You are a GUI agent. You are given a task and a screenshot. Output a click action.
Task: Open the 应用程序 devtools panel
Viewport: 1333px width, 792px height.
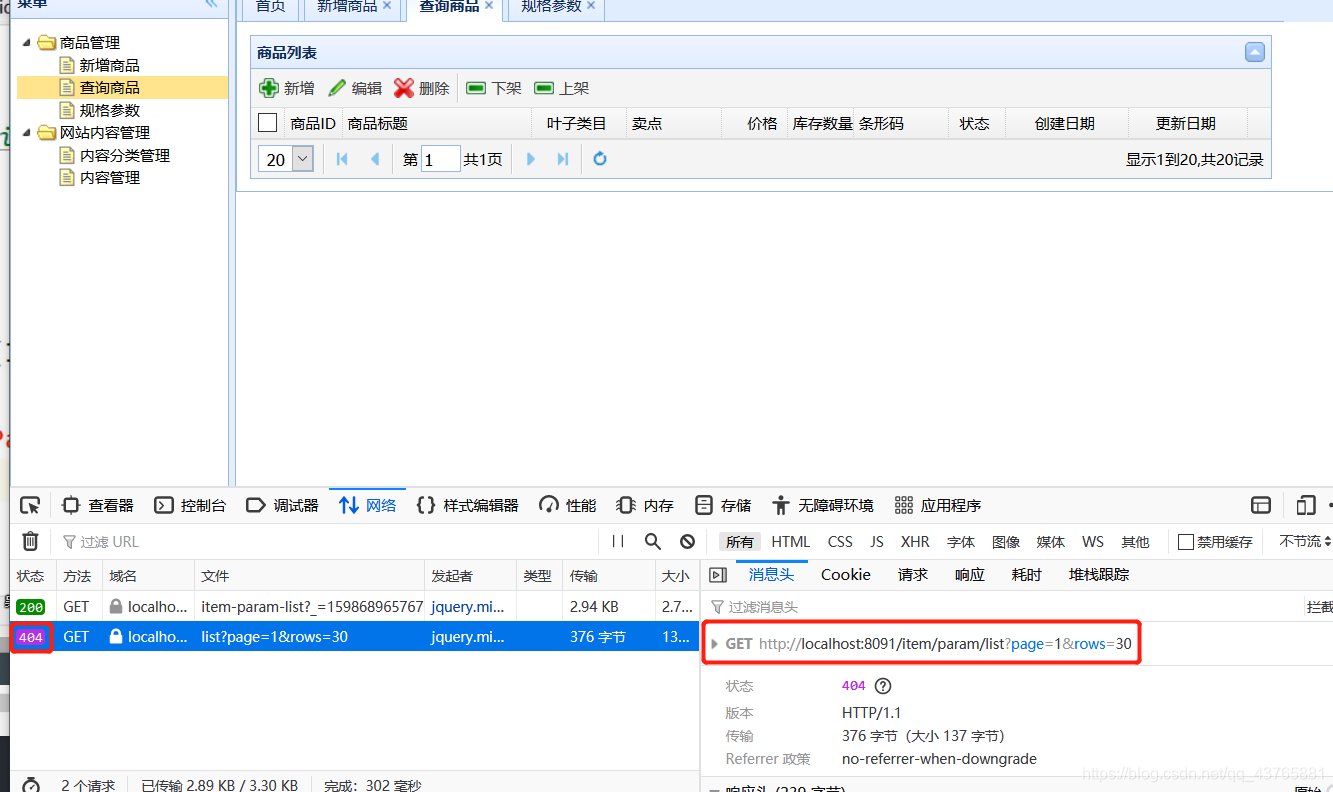[x=938, y=505]
